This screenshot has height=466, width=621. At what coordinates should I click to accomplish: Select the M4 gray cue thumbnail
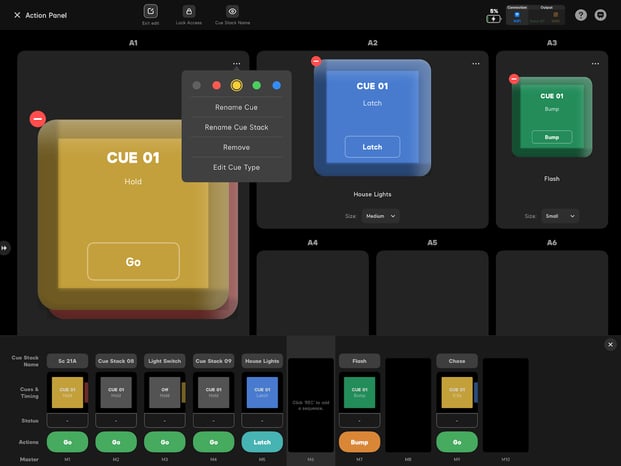pyautogui.click(x=213, y=392)
